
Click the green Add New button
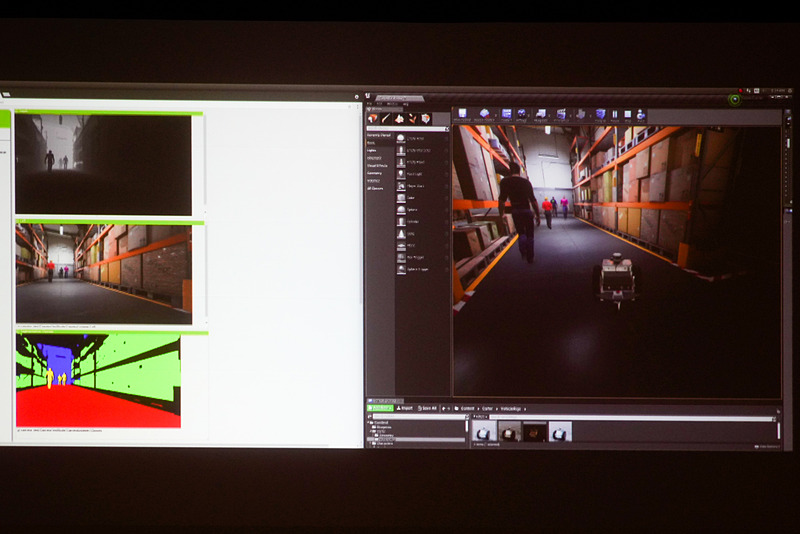(381, 408)
